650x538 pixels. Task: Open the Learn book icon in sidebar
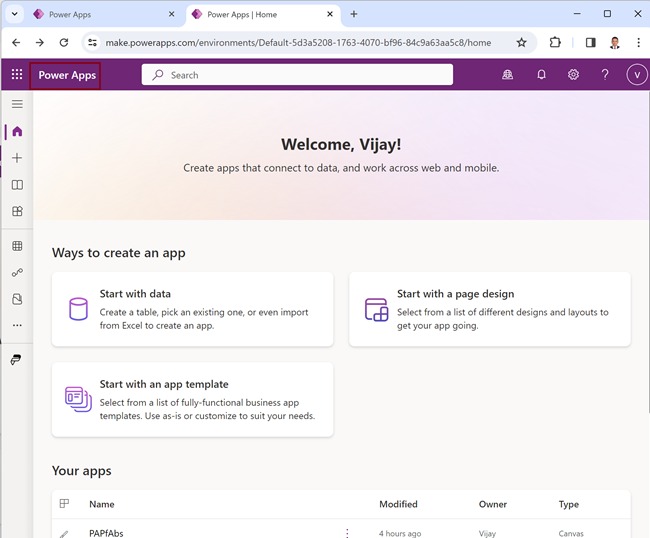pyautogui.click(x=17, y=185)
